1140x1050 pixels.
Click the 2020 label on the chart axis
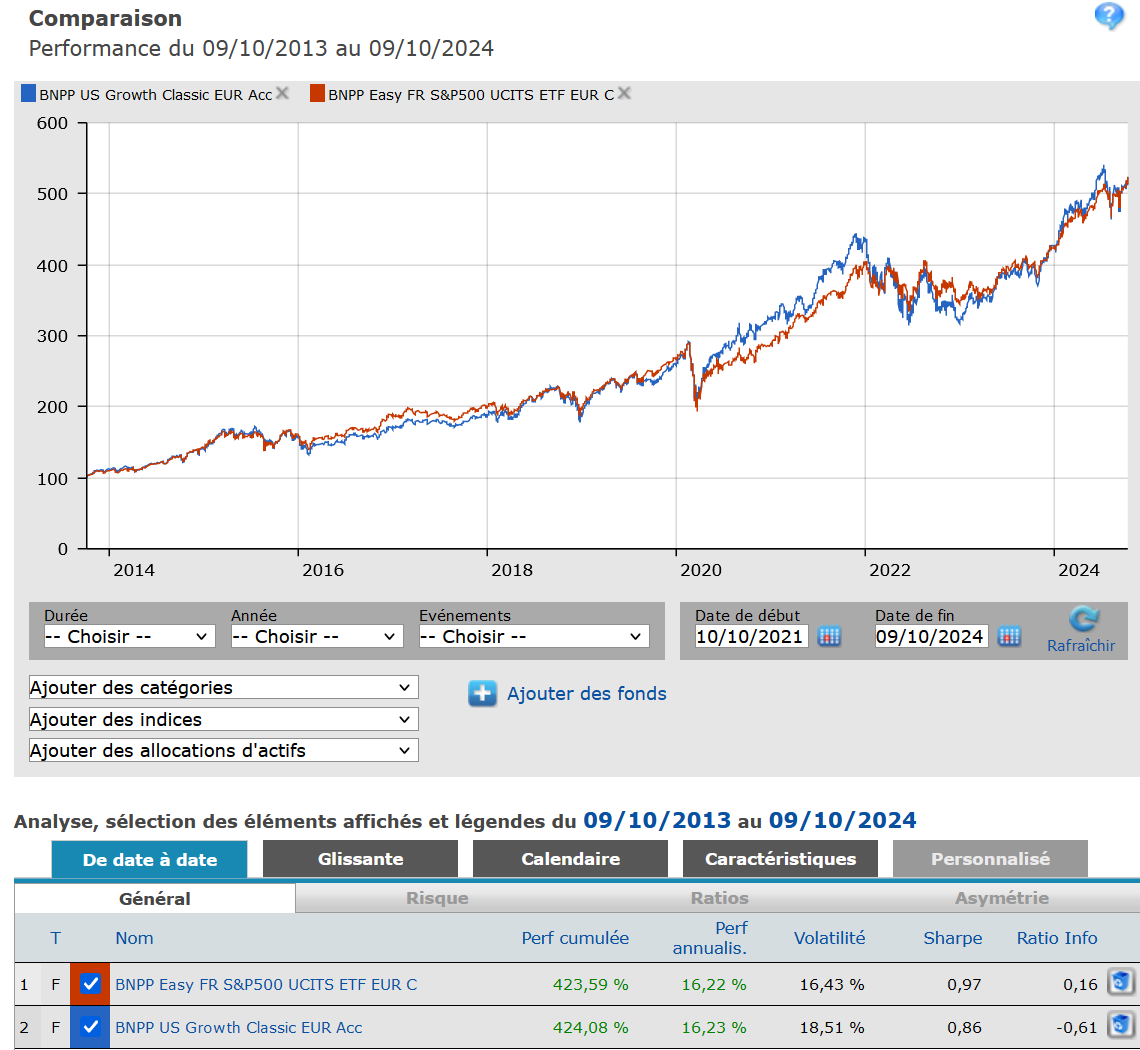[x=701, y=570]
